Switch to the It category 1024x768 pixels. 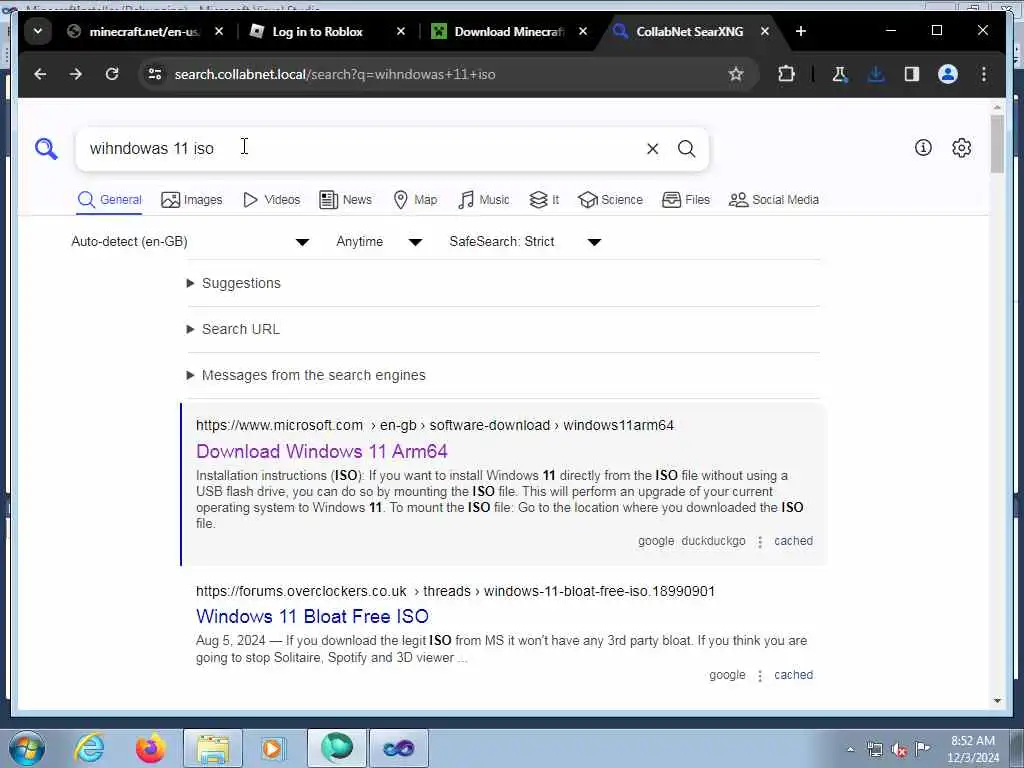click(x=544, y=200)
